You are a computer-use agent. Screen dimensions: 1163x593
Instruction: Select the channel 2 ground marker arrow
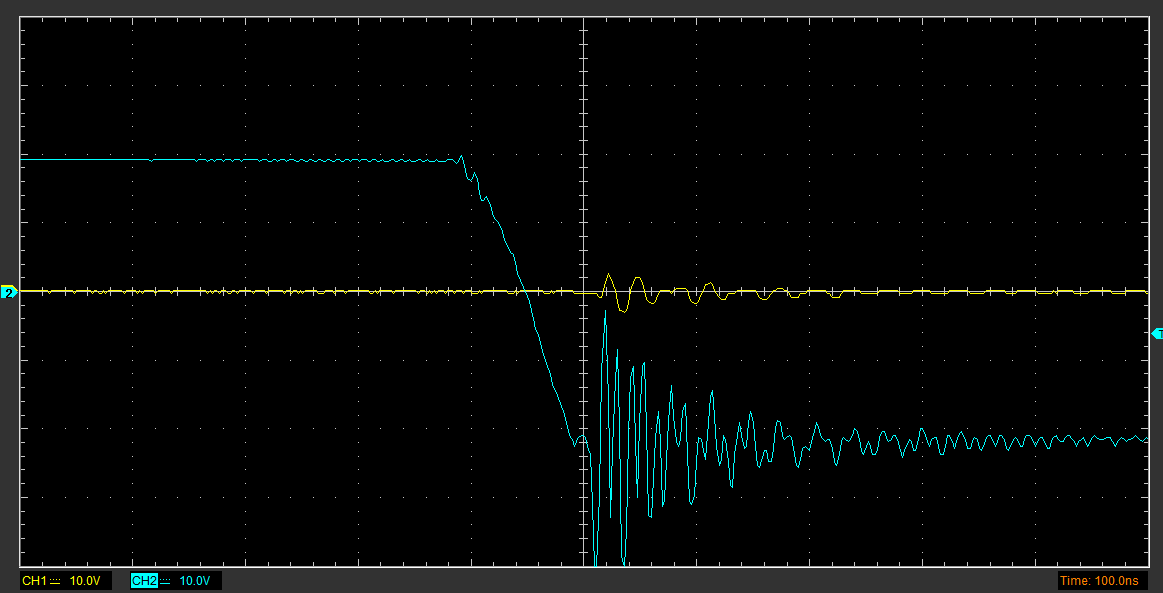[9, 292]
